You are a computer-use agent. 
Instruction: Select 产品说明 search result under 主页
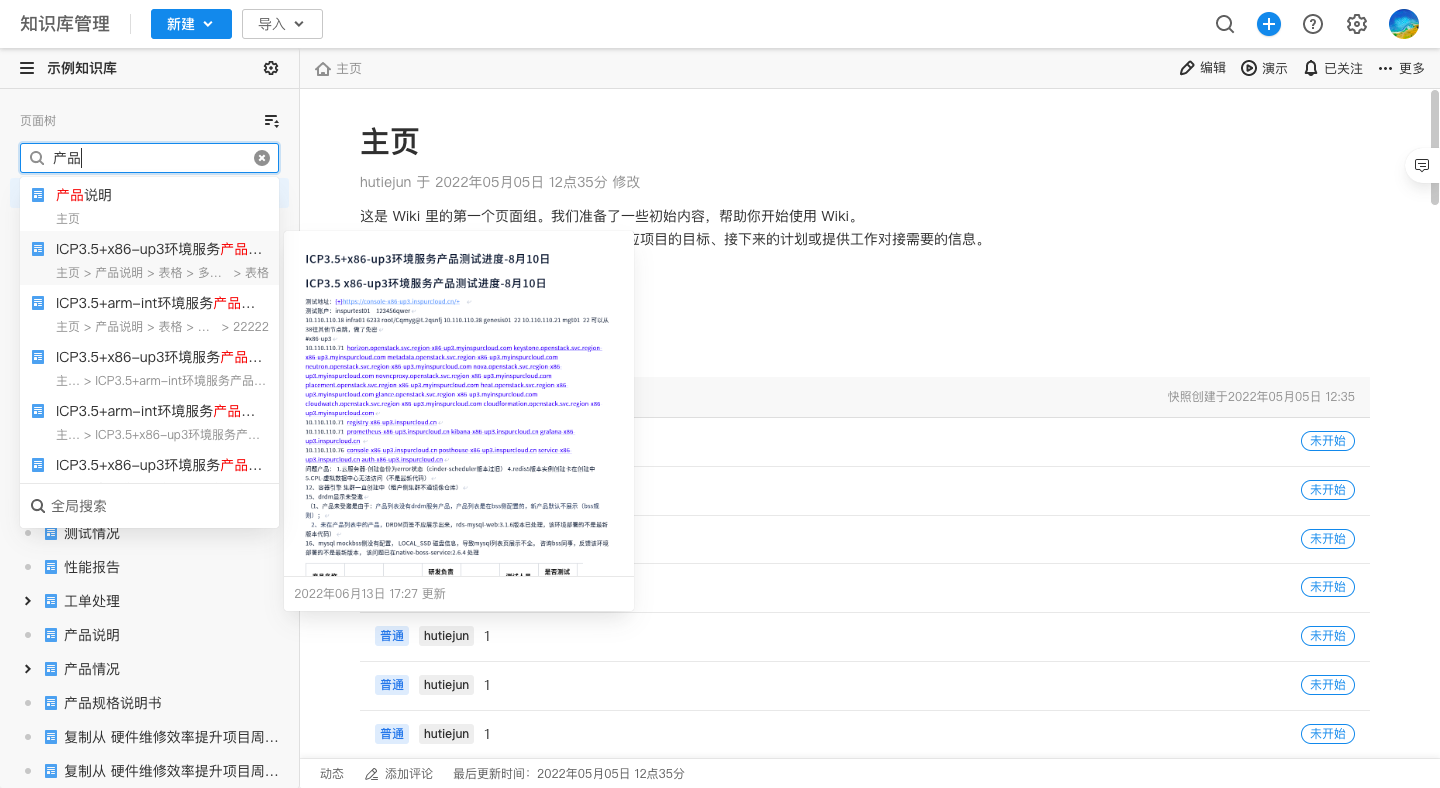(149, 205)
